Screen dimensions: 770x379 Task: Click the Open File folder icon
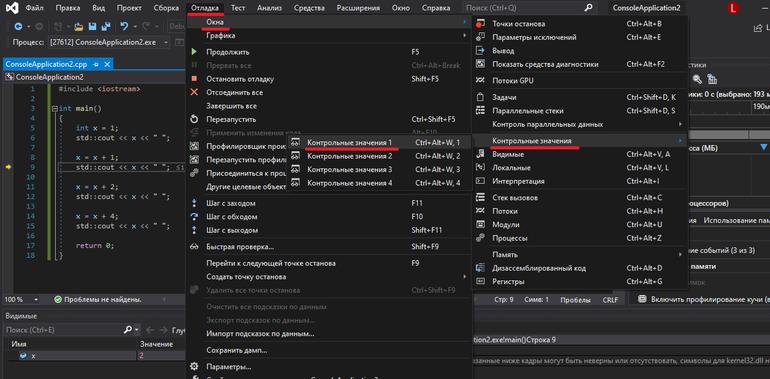click(x=79, y=27)
